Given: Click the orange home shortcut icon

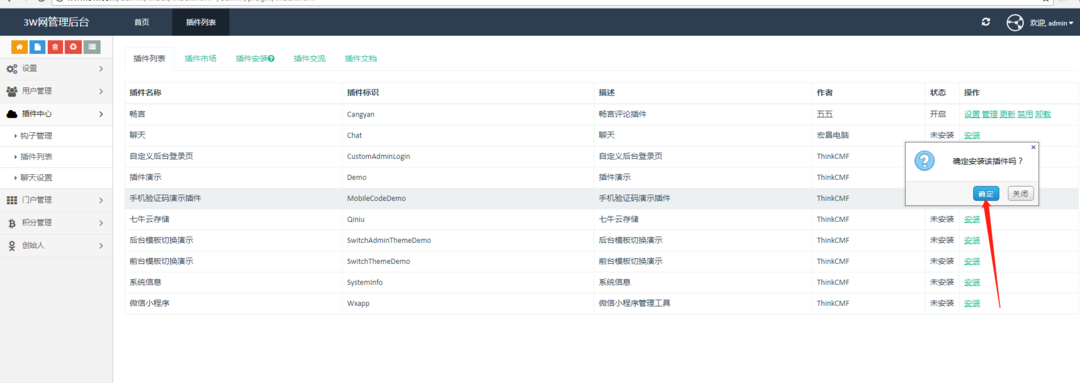Looking at the screenshot, I should [19, 47].
